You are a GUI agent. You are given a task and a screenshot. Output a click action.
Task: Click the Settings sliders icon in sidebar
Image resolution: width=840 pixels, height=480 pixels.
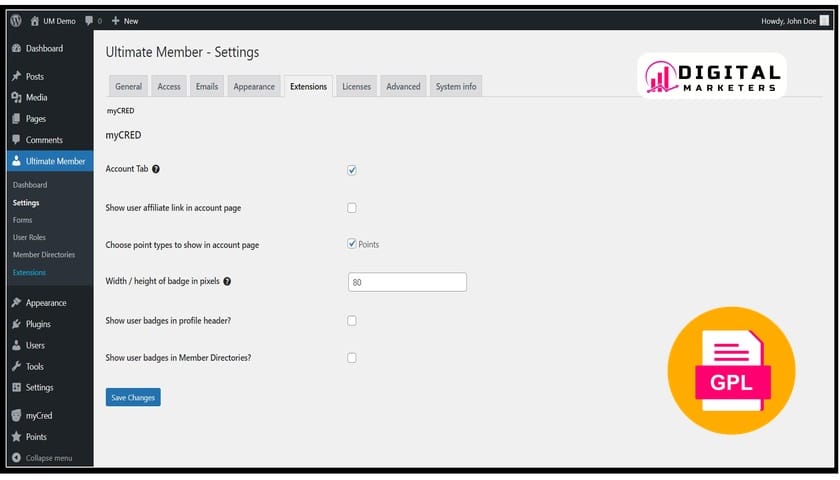[17, 387]
